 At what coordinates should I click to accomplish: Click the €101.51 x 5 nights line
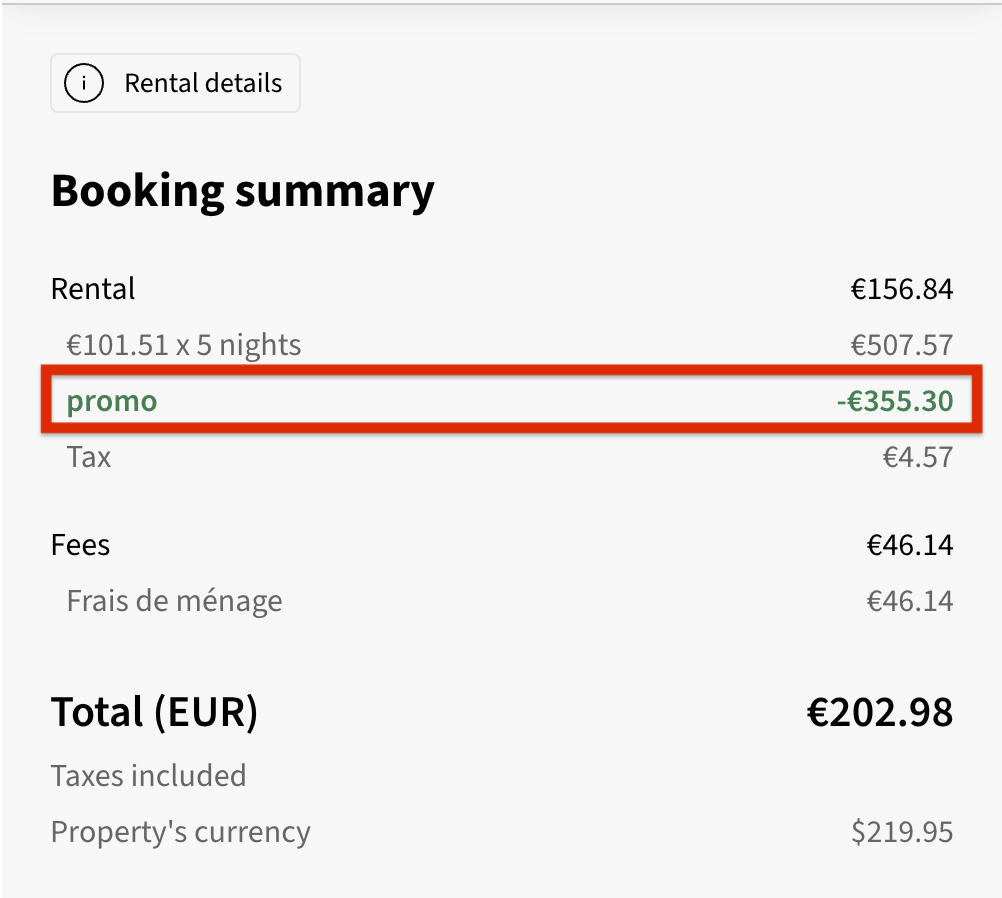pos(183,346)
